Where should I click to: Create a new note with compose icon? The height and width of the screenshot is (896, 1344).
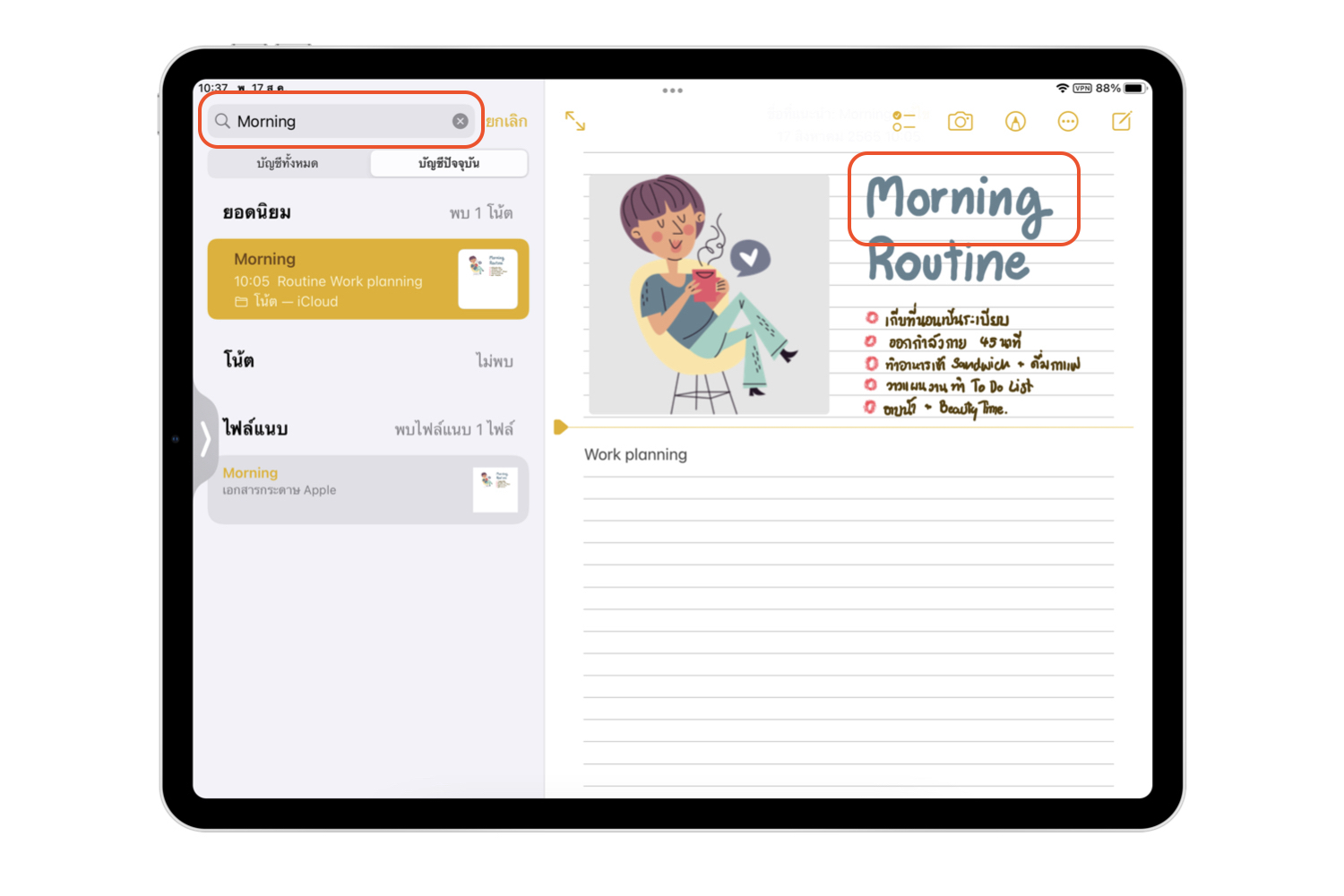pos(1121,121)
